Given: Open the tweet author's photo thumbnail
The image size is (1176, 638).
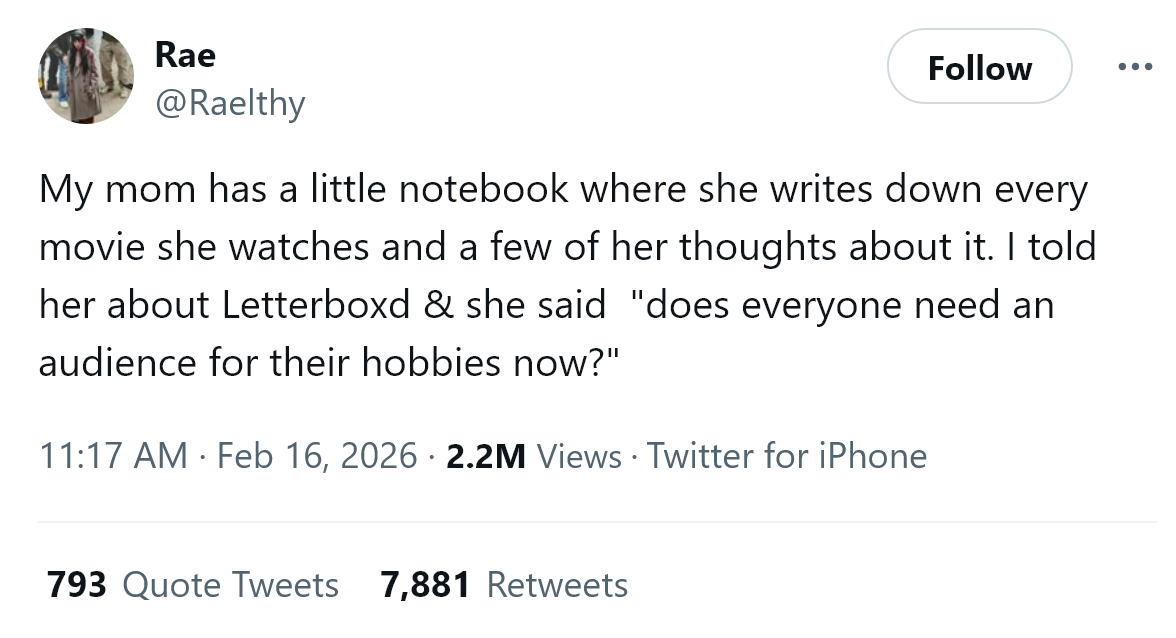Looking at the screenshot, I should tap(86, 75).
